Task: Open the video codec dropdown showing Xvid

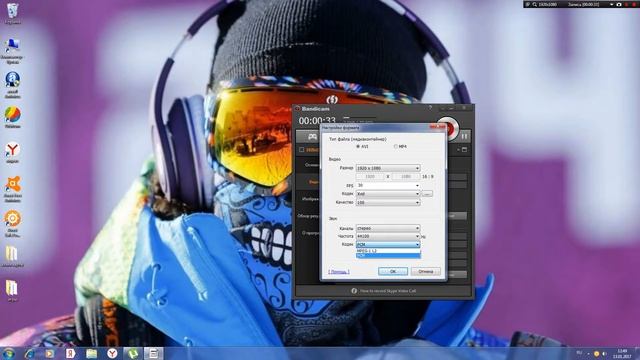Action: point(388,194)
